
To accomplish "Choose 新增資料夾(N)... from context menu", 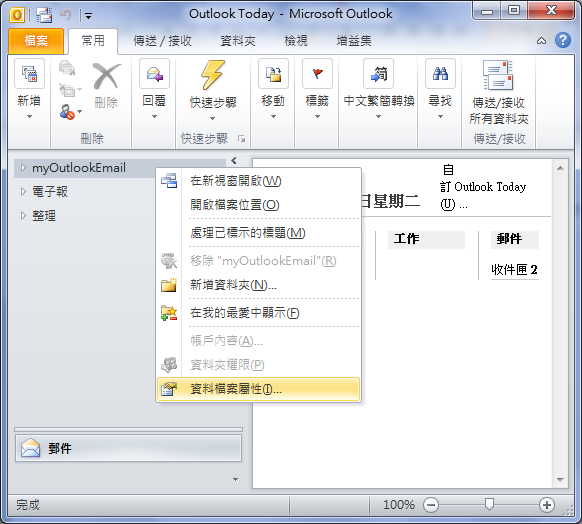I will [258, 285].
